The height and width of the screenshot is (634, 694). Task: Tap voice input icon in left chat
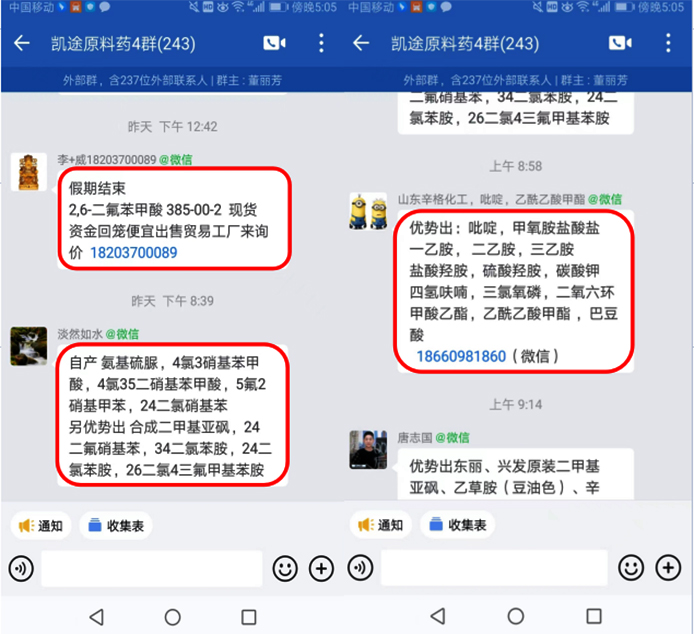click(21, 568)
